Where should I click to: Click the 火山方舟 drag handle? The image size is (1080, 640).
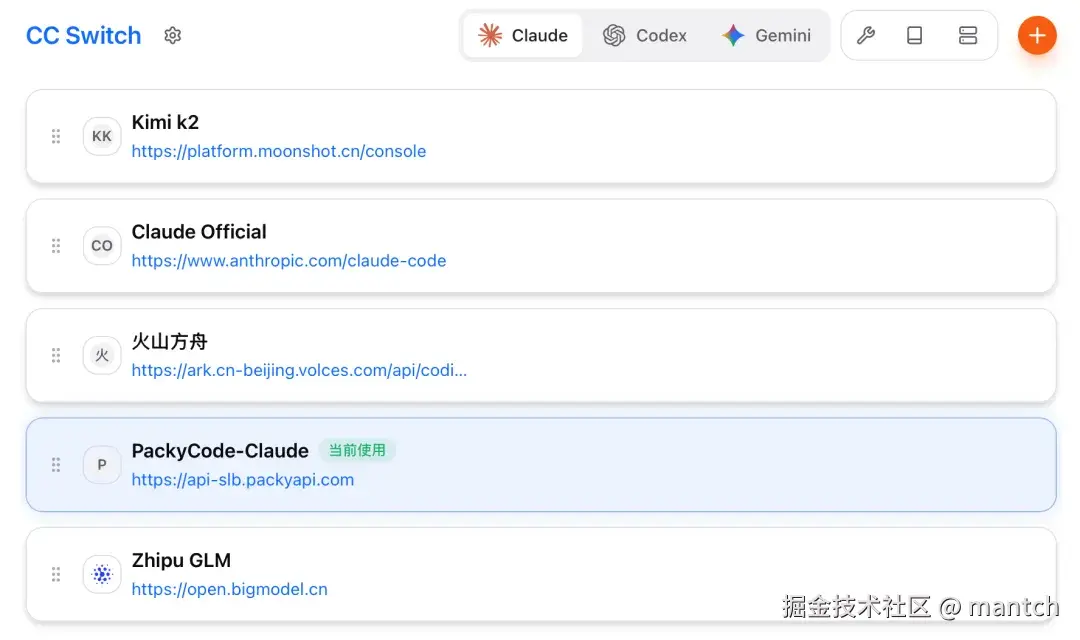(x=56, y=355)
